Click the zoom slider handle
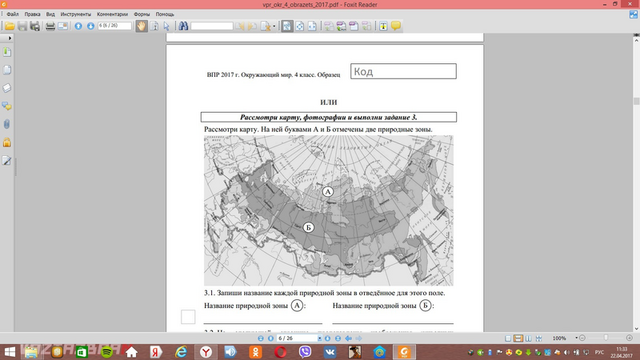 tap(606, 338)
